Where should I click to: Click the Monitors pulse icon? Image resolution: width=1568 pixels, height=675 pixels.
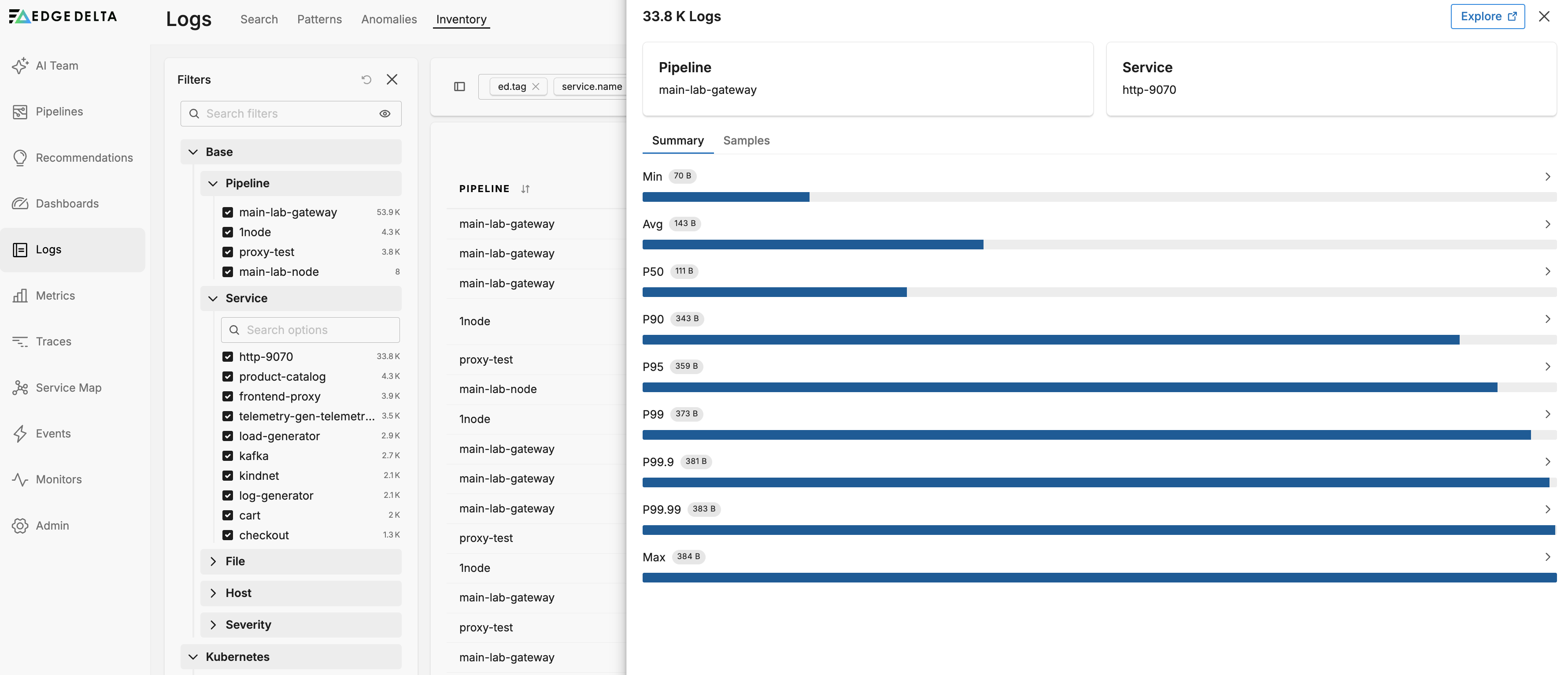[x=20, y=480]
